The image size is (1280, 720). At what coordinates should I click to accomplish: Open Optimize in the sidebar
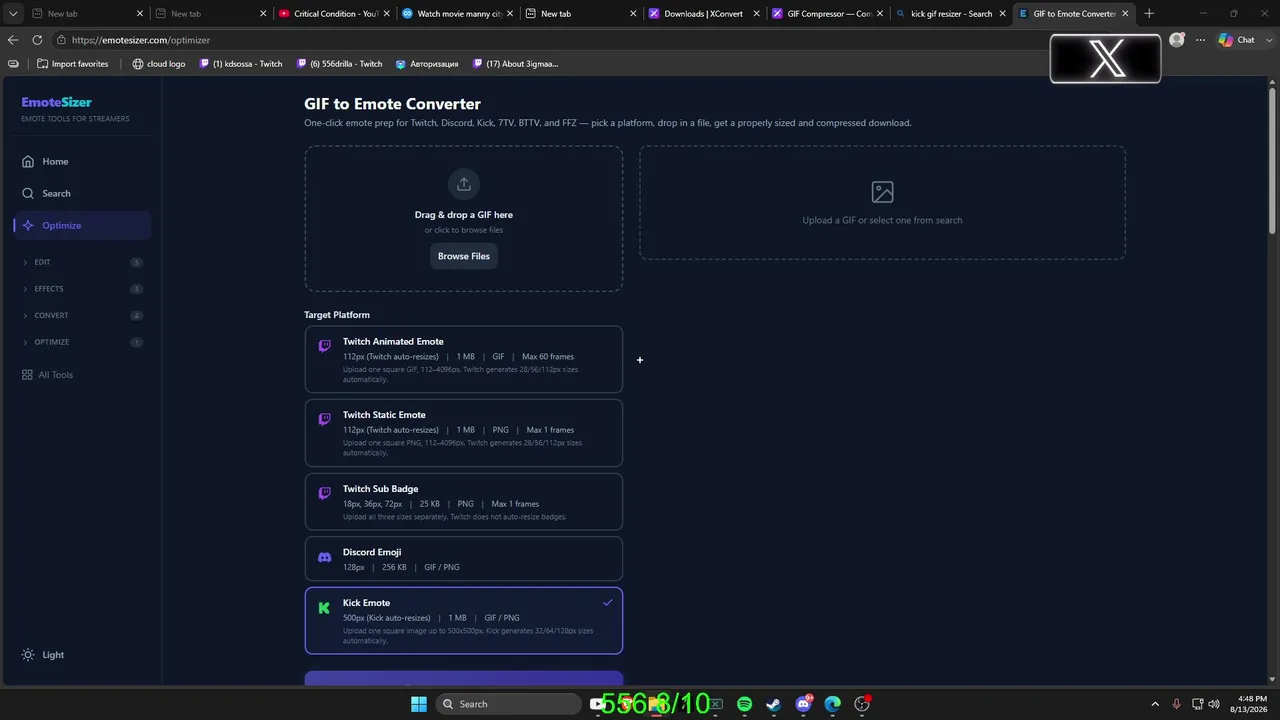pyautogui.click(x=82, y=225)
